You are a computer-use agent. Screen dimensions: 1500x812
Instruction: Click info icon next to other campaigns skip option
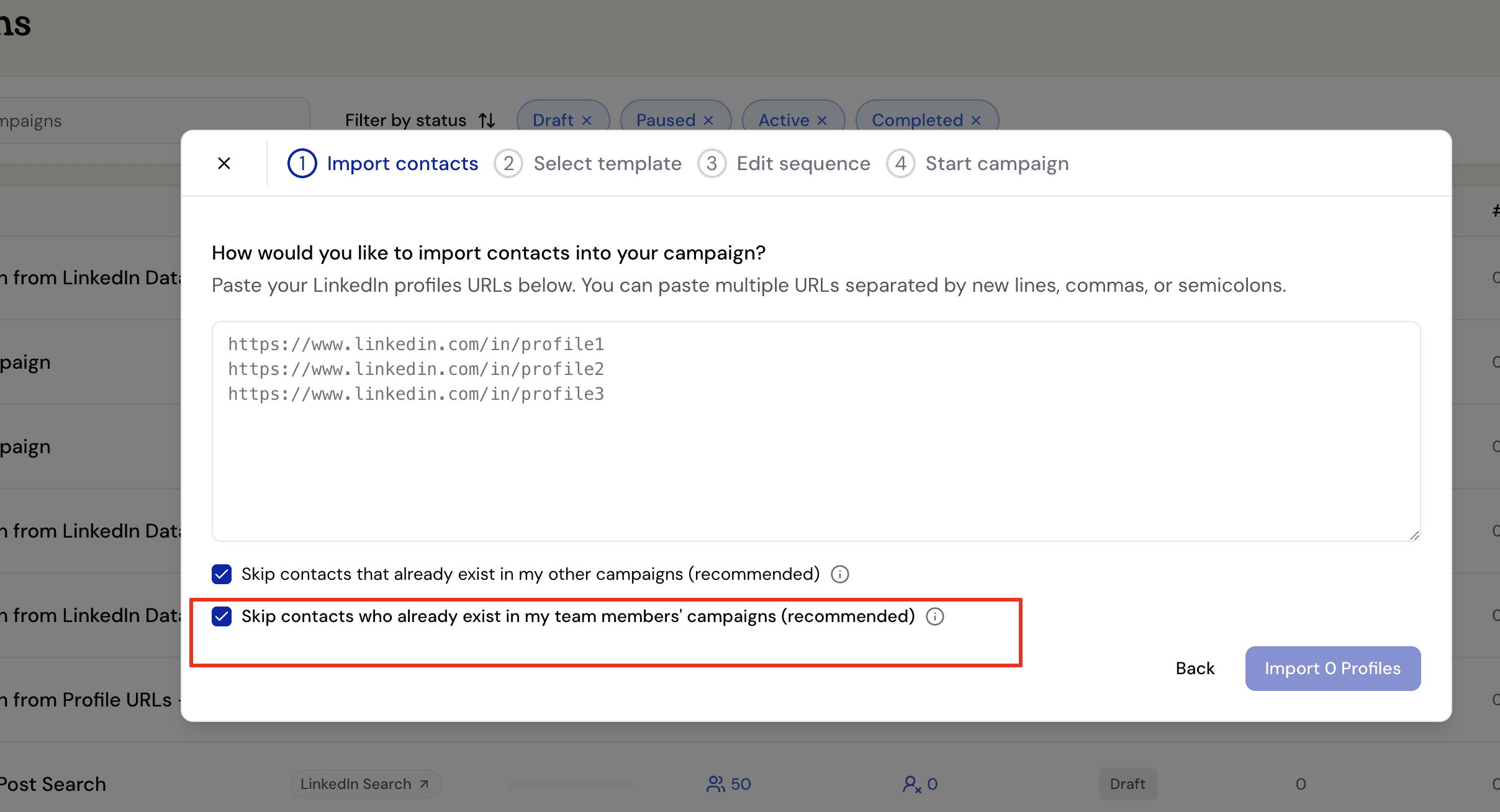[839, 574]
